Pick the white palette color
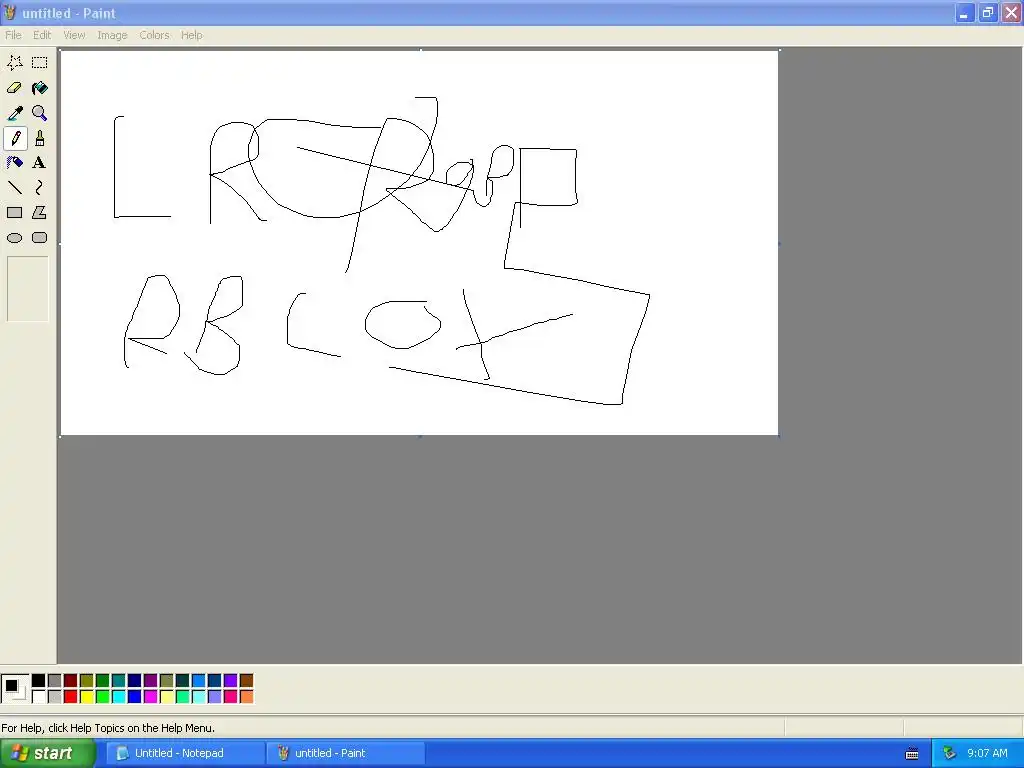This screenshot has height=768, width=1024. tap(39, 697)
